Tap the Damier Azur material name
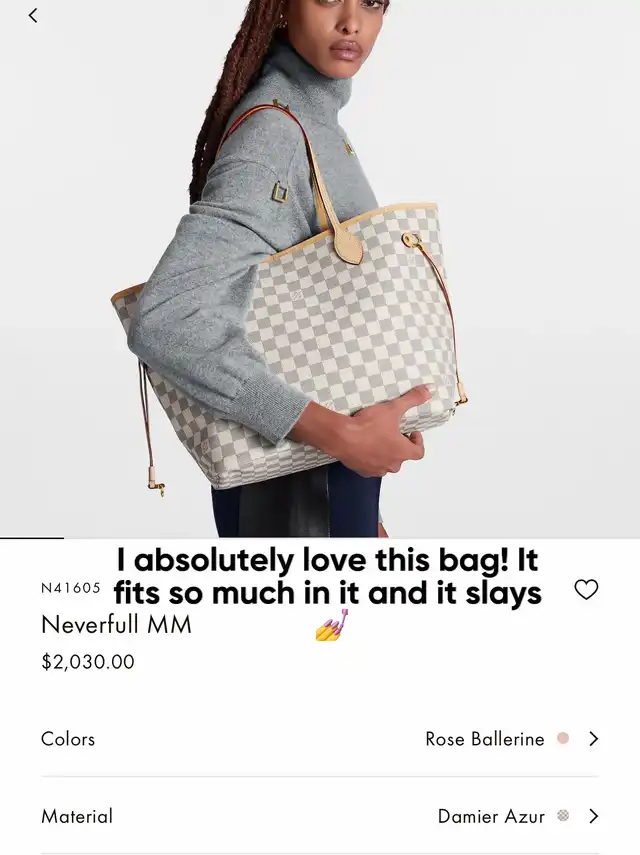The height and width of the screenshot is (855, 640). [491, 816]
